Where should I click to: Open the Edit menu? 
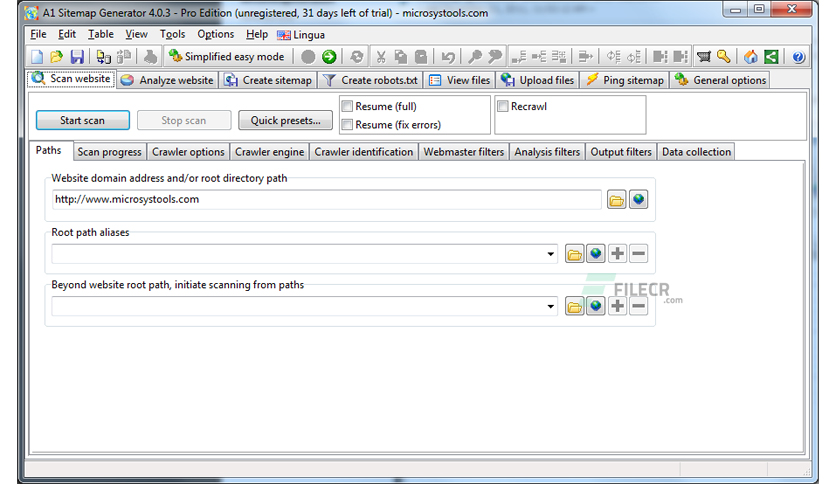67,34
